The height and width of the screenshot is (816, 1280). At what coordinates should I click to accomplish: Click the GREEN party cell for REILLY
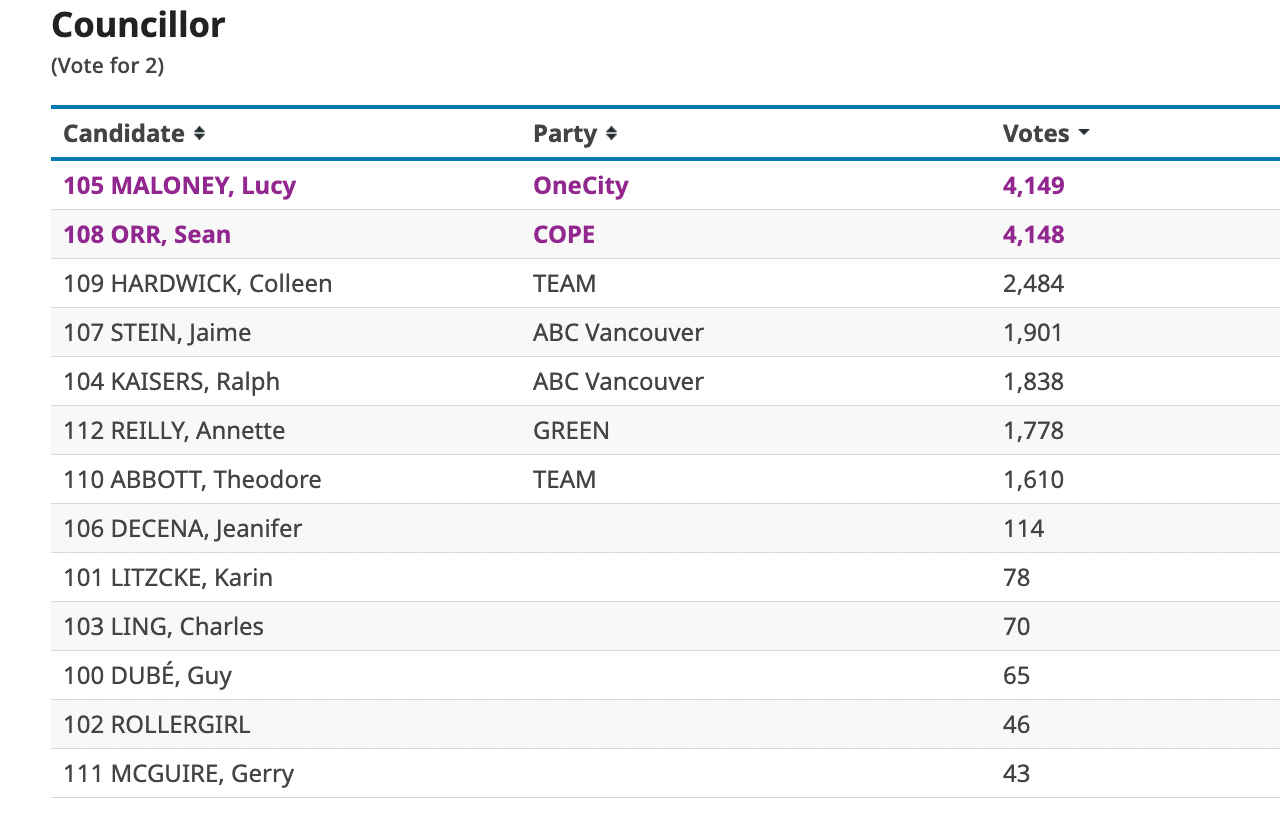(571, 430)
